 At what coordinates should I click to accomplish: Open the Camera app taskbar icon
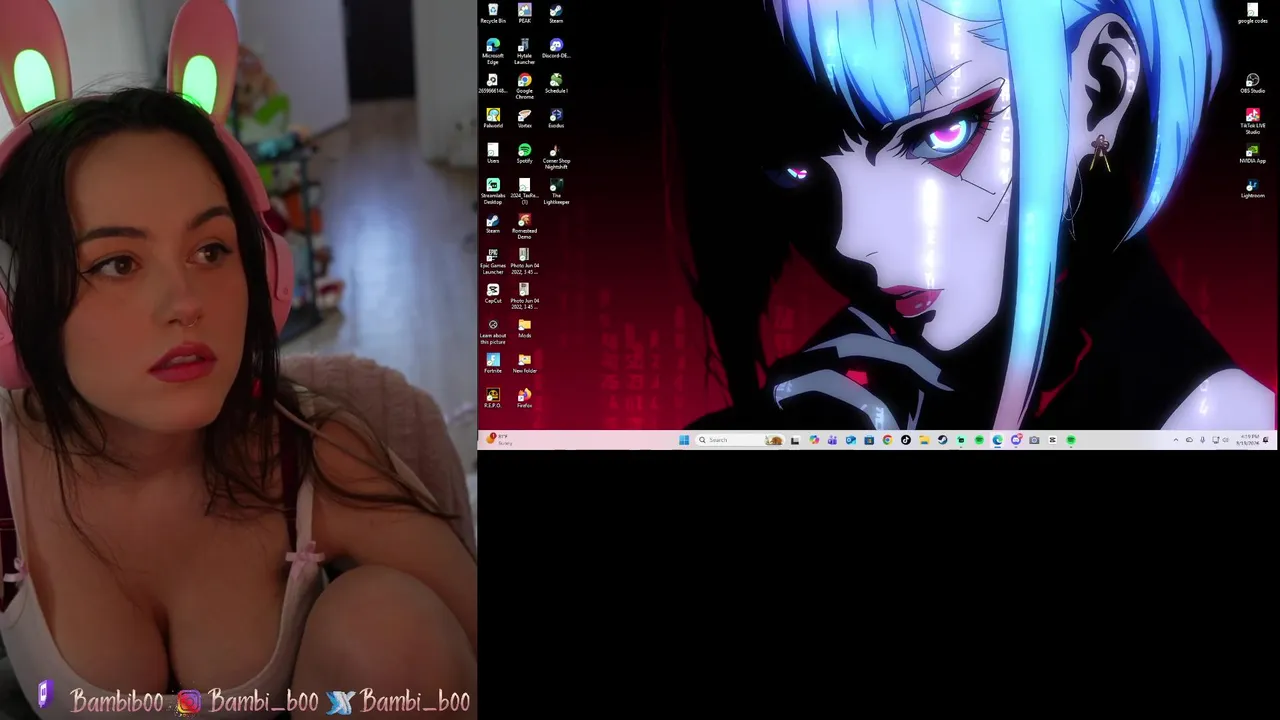(x=1034, y=440)
